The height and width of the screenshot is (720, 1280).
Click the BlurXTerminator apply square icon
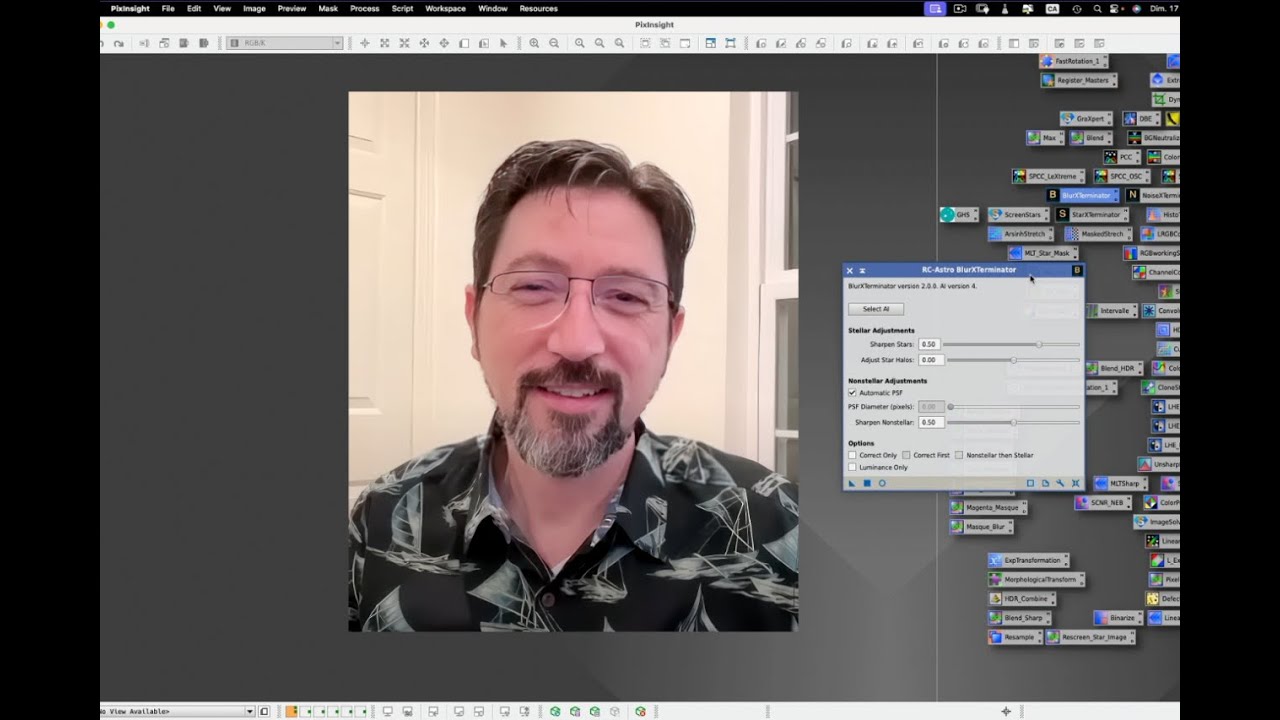(867, 483)
